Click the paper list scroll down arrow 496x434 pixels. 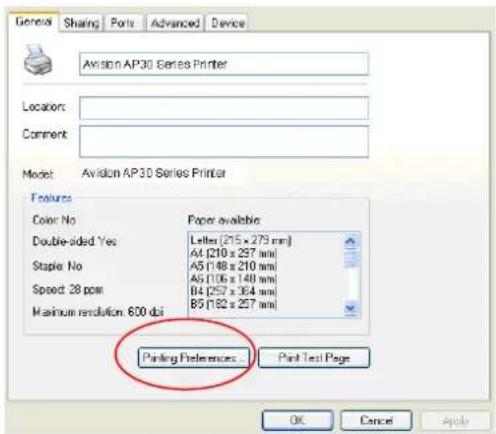pyautogui.click(x=351, y=308)
